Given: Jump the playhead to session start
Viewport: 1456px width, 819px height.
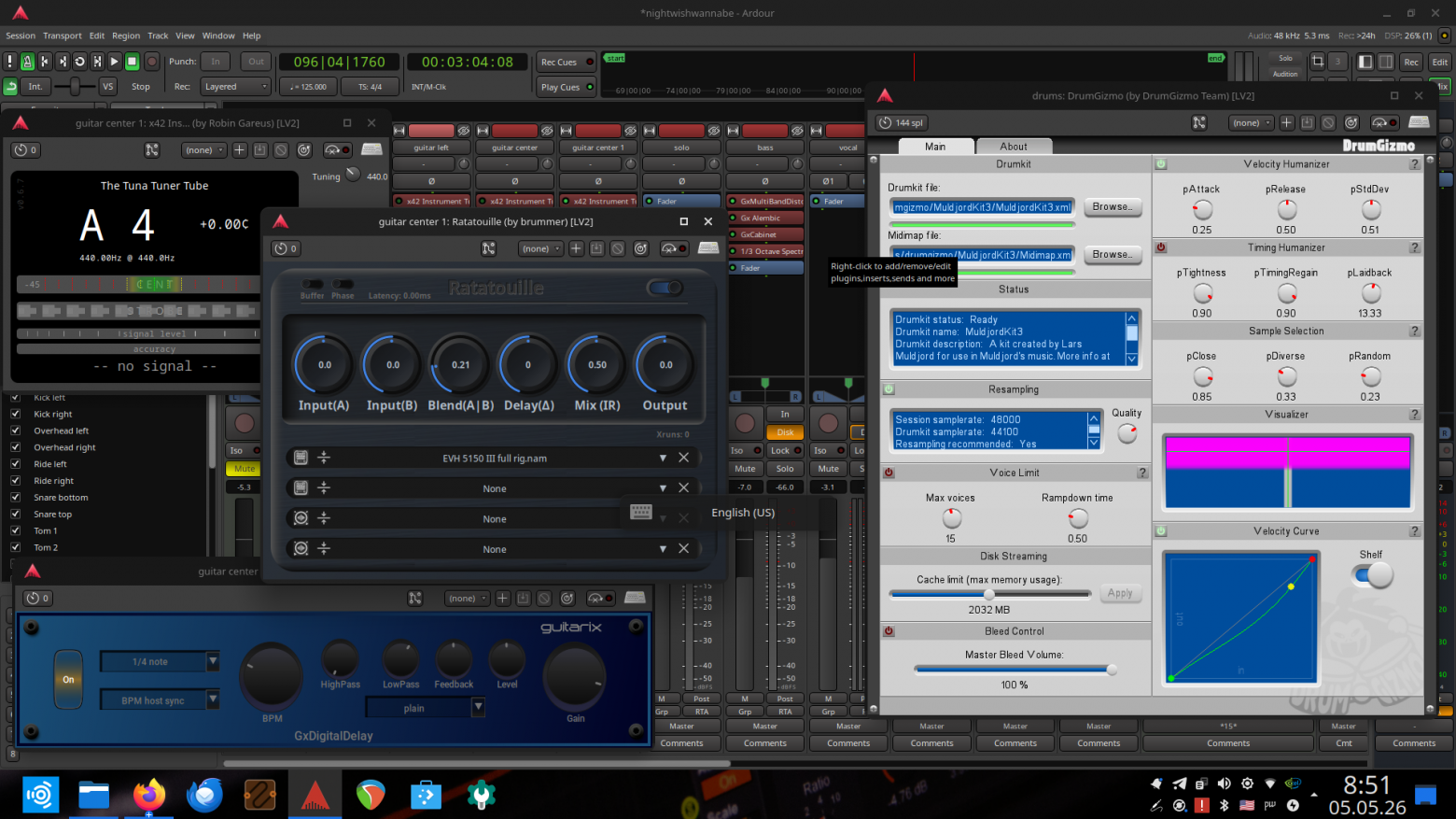Looking at the screenshot, I should point(45,62).
